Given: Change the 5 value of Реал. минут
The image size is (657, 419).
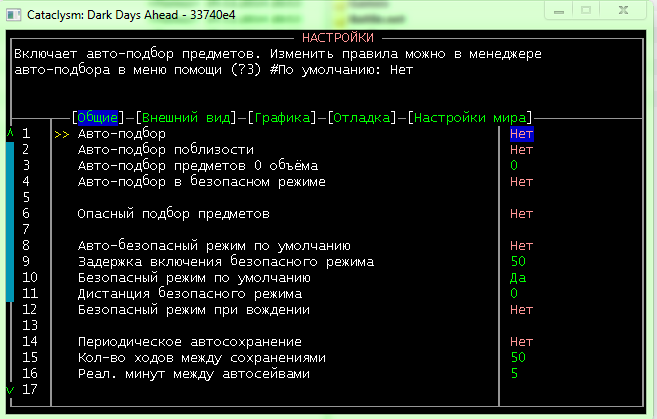Looking at the screenshot, I should (515, 373).
